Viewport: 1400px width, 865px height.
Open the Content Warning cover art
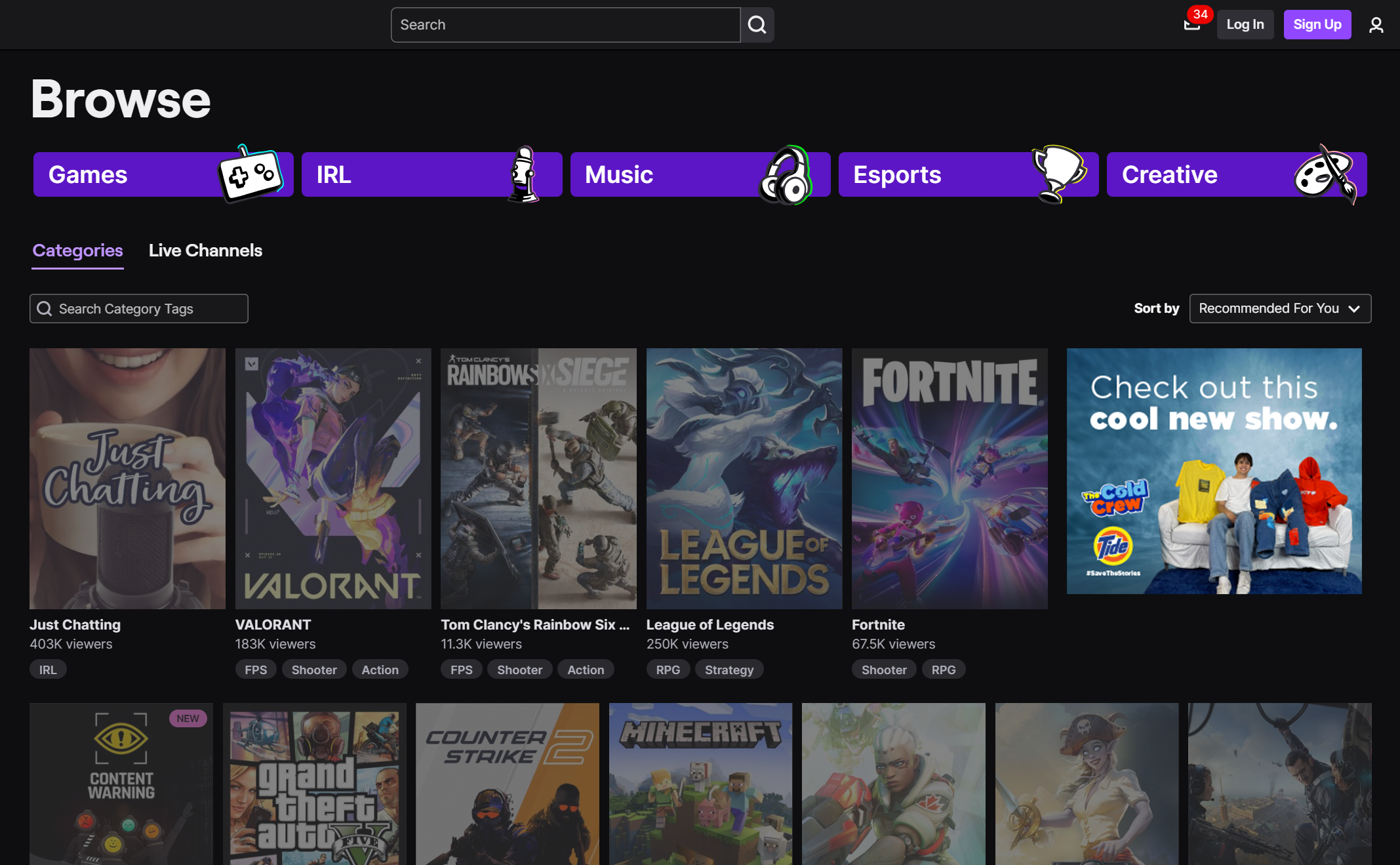pos(121,784)
